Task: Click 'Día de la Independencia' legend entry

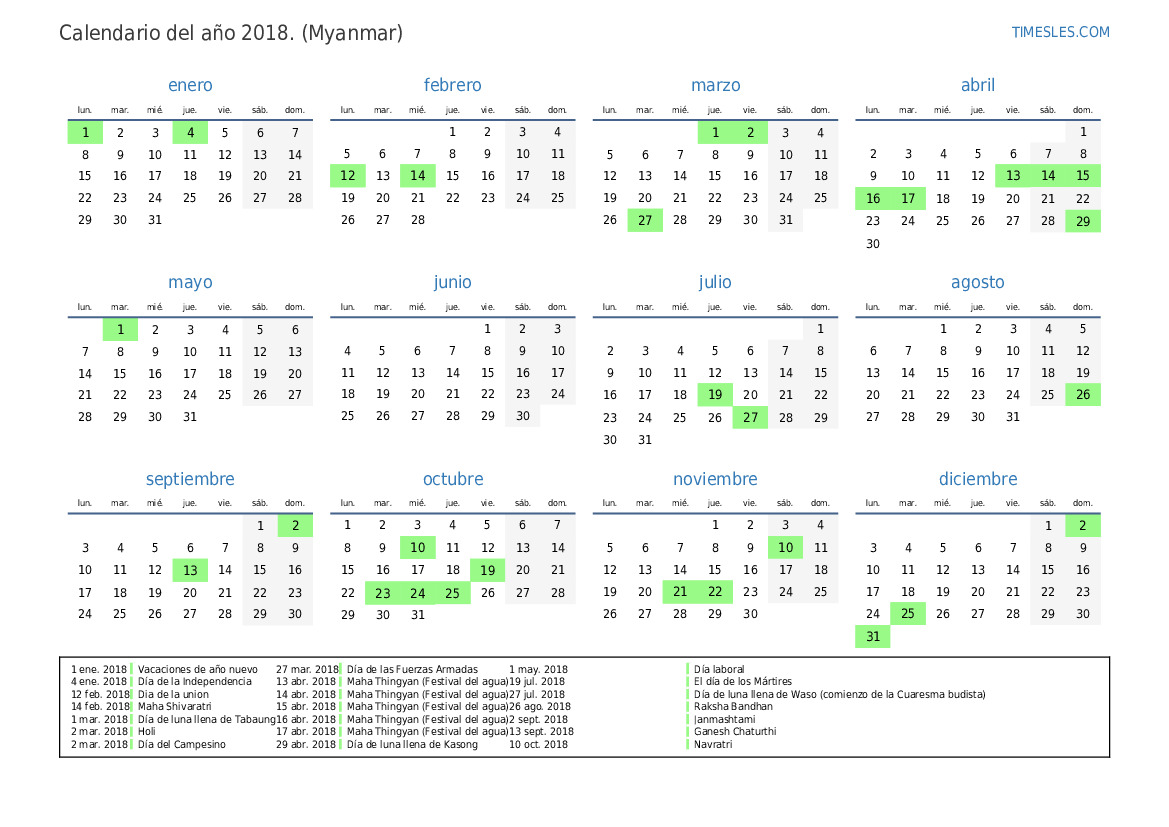Action: pos(195,682)
